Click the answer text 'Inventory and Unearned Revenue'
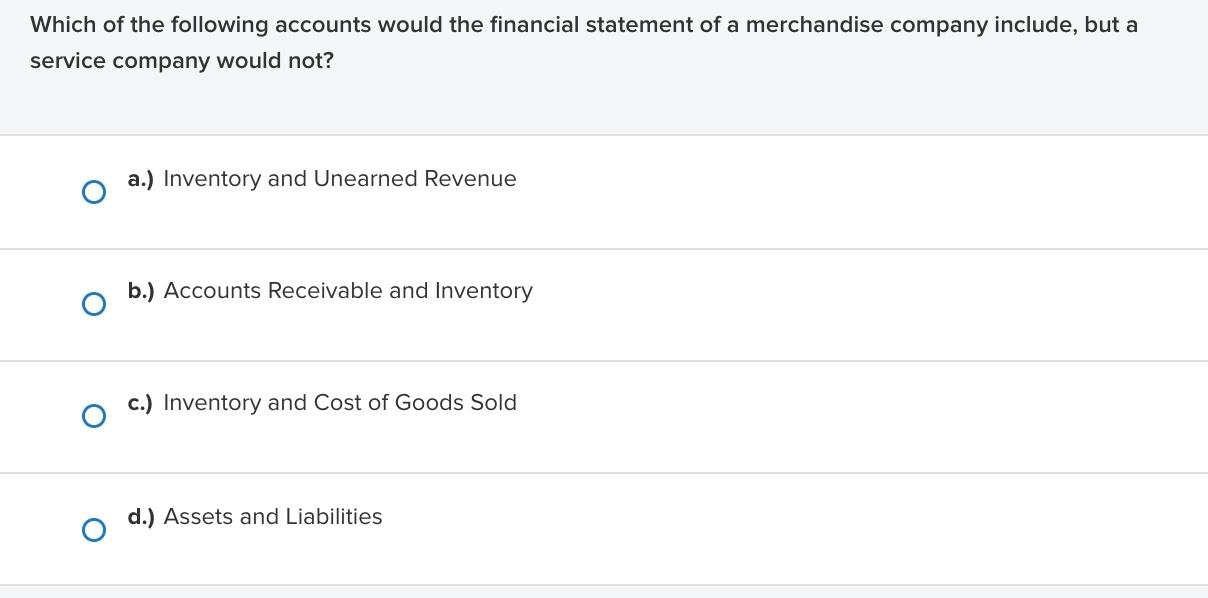This screenshot has height=598, width=1208. 340,178
